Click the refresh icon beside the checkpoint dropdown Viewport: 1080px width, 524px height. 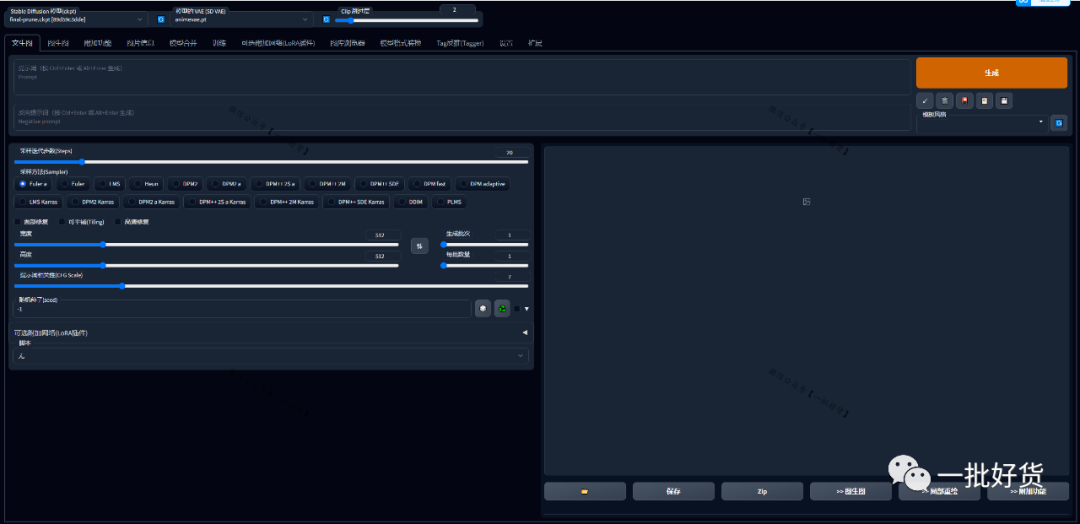pyautogui.click(x=161, y=19)
